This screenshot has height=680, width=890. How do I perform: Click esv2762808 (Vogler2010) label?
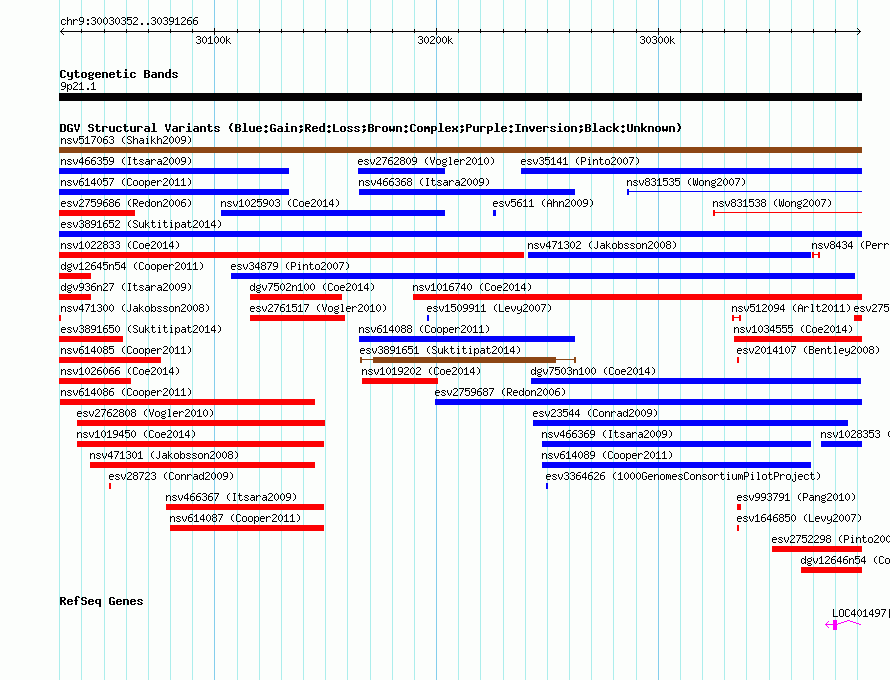click(145, 413)
